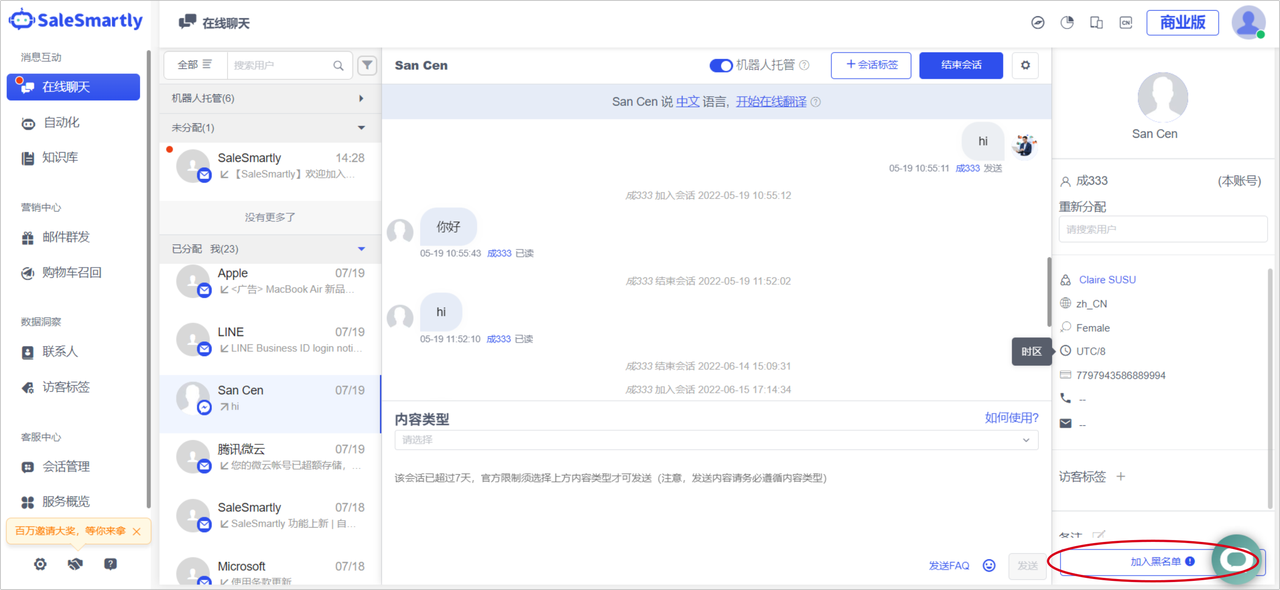
Task: Click the emoji smiley icon
Action: (x=989, y=565)
